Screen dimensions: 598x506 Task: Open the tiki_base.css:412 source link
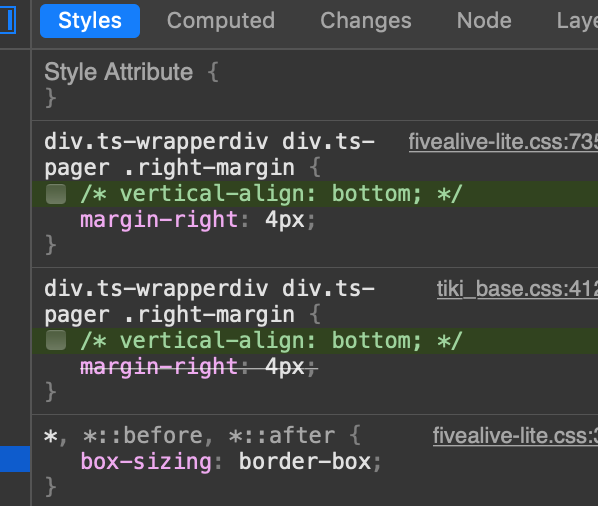517,289
